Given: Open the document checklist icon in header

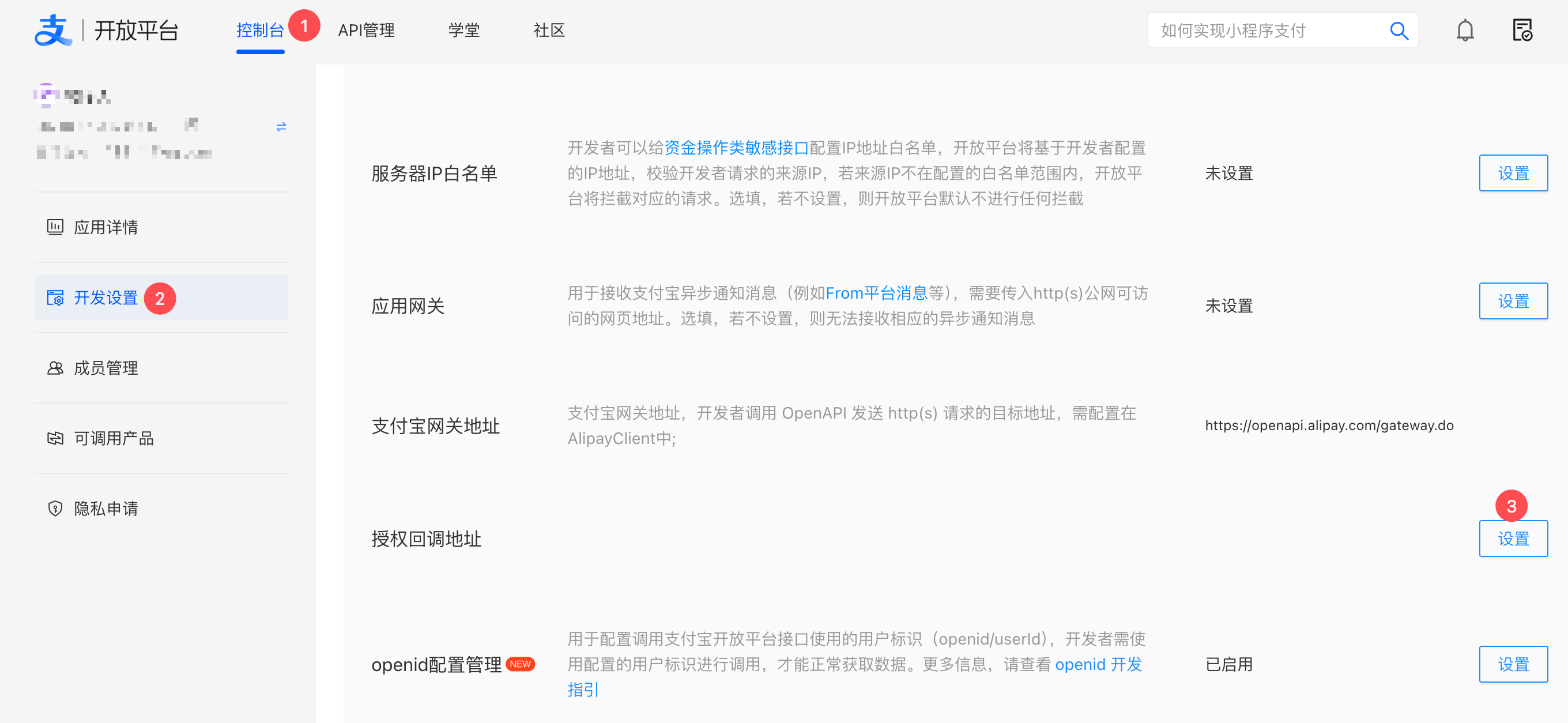Looking at the screenshot, I should [1522, 31].
